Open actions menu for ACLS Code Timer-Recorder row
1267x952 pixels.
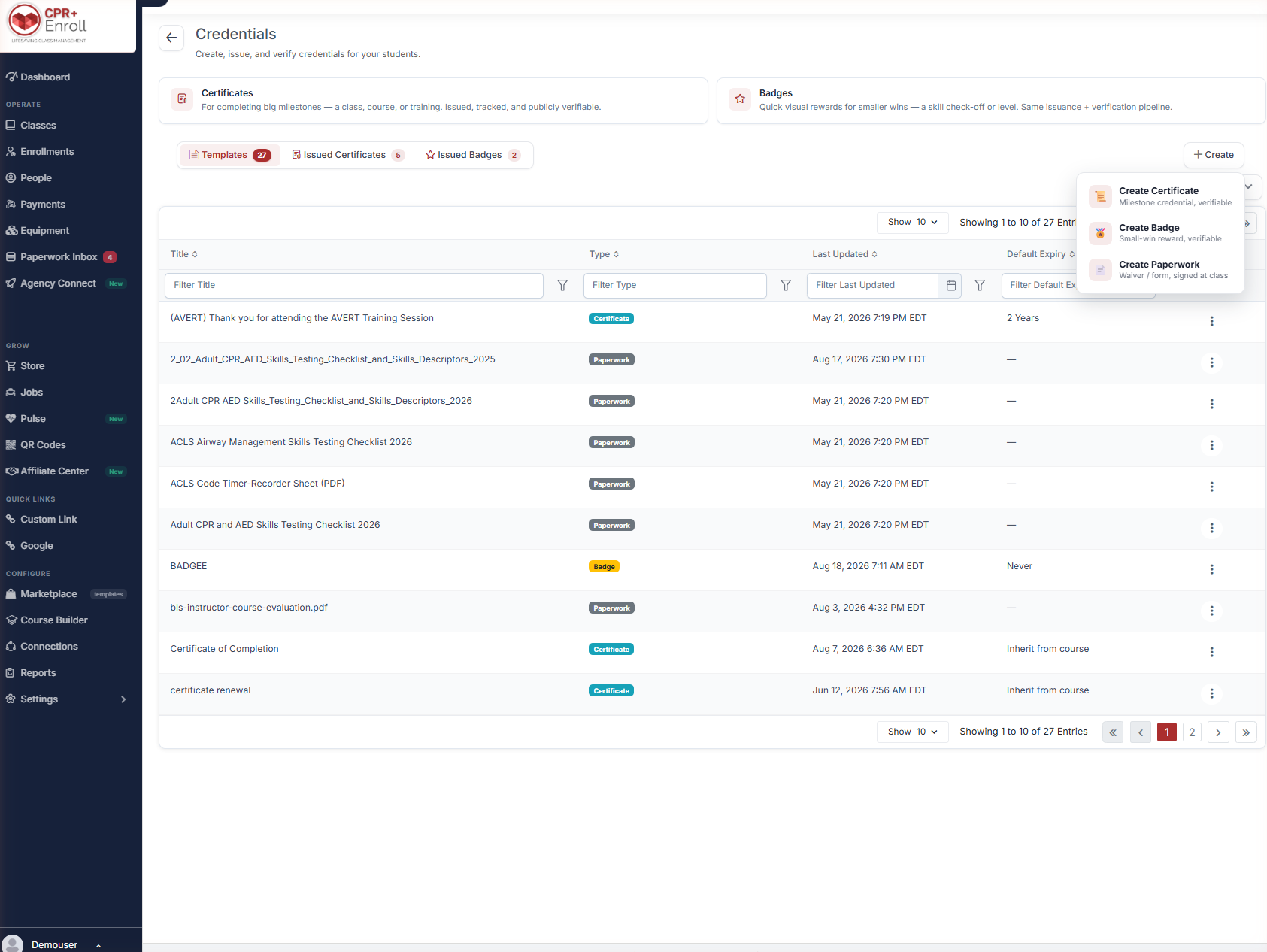[1211, 487]
